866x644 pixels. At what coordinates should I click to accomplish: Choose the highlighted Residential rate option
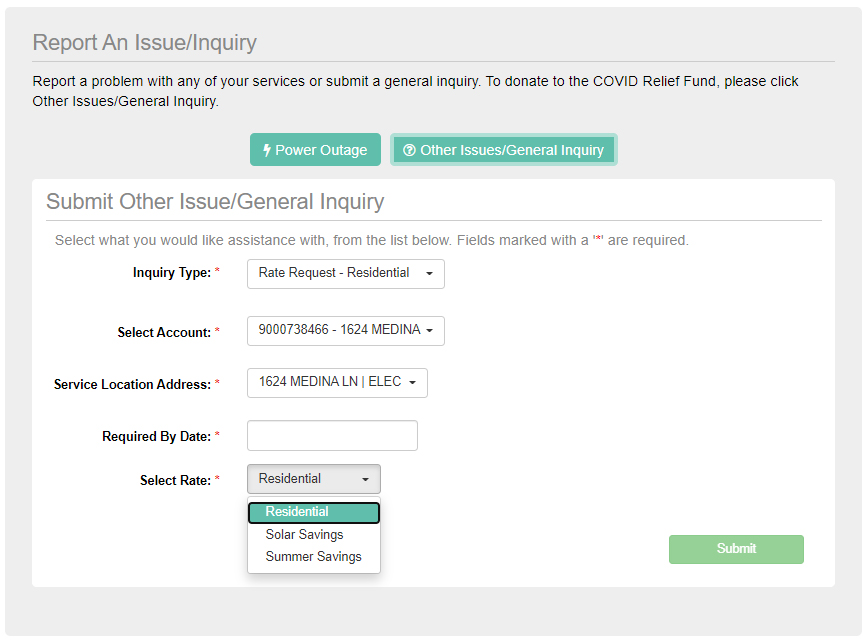click(313, 512)
